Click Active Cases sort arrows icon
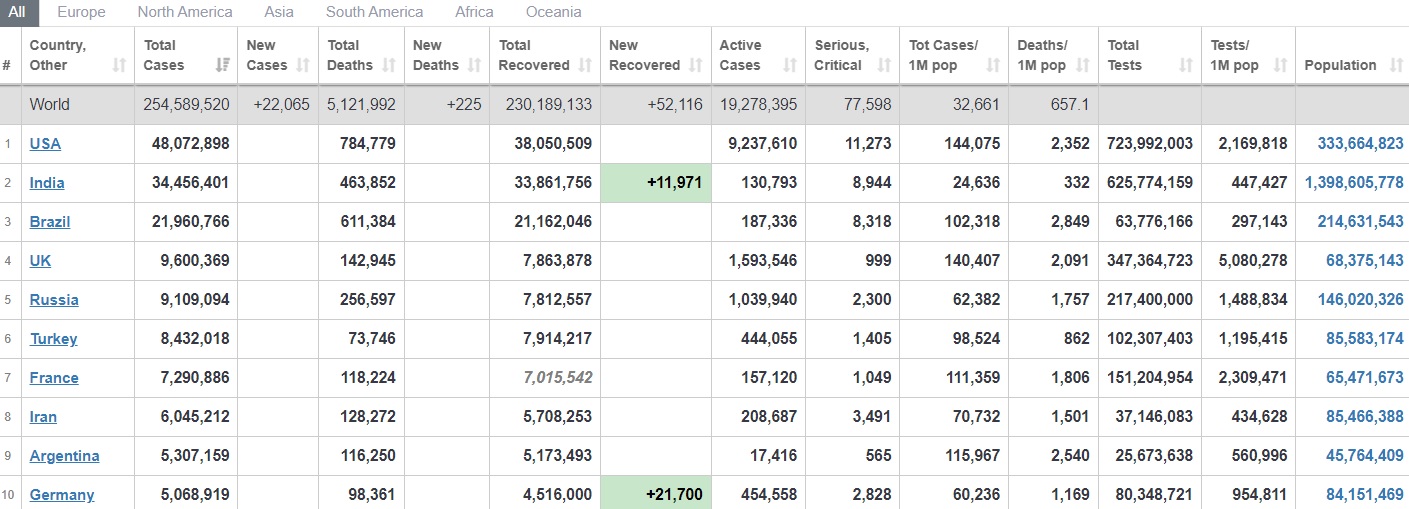 tap(790, 66)
